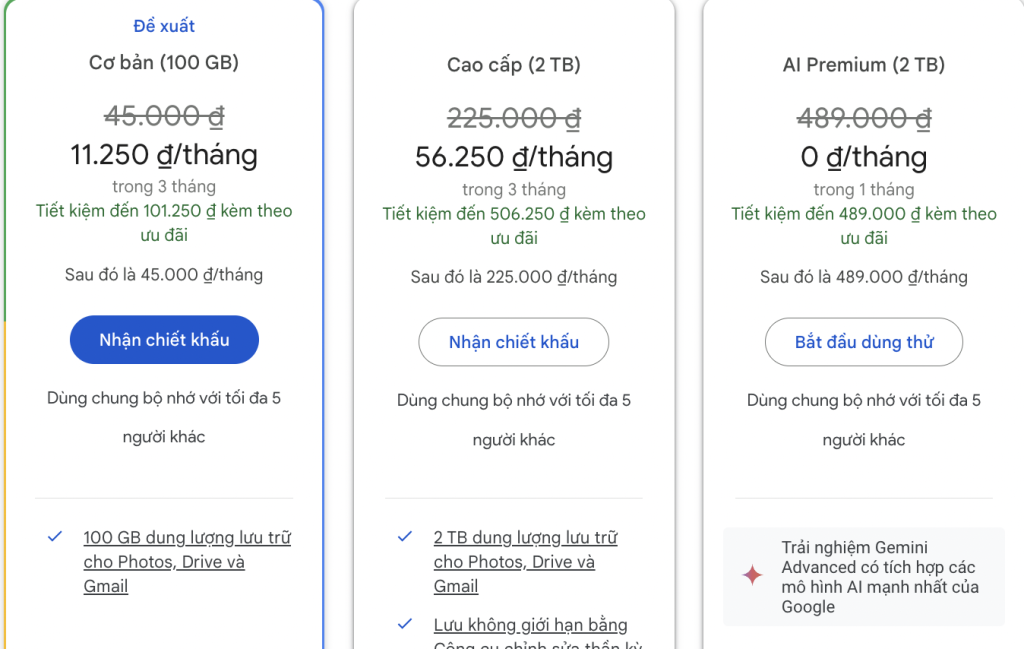Click the Bắt đầu dùng thử button
This screenshot has height=649, width=1024.
(863, 343)
